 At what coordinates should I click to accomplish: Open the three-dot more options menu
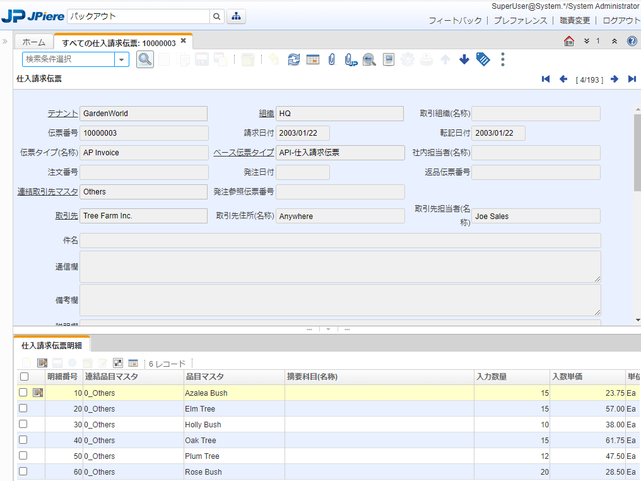pos(502,60)
